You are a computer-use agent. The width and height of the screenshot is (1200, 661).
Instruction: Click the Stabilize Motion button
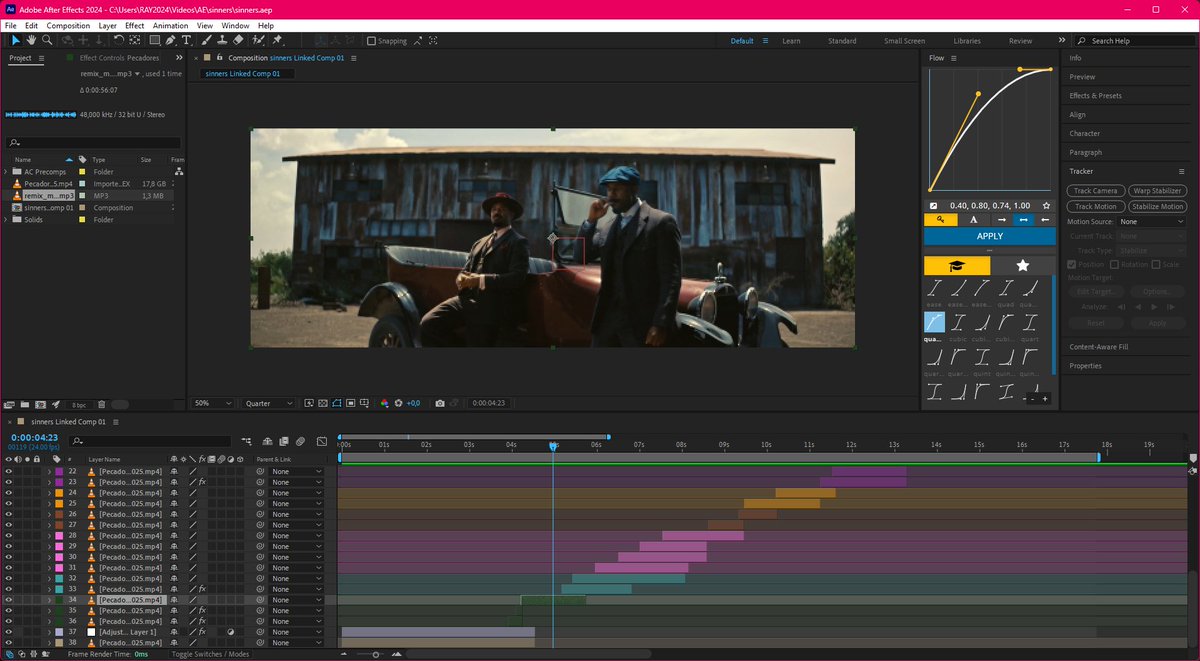[1158, 206]
